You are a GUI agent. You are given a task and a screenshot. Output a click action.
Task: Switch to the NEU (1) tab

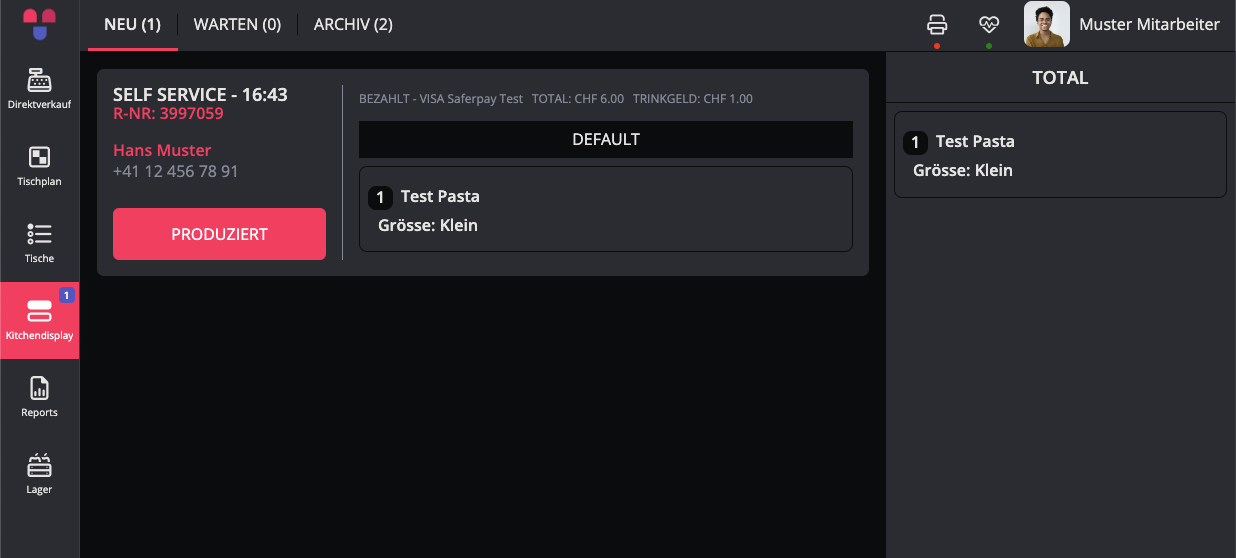(x=132, y=25)
